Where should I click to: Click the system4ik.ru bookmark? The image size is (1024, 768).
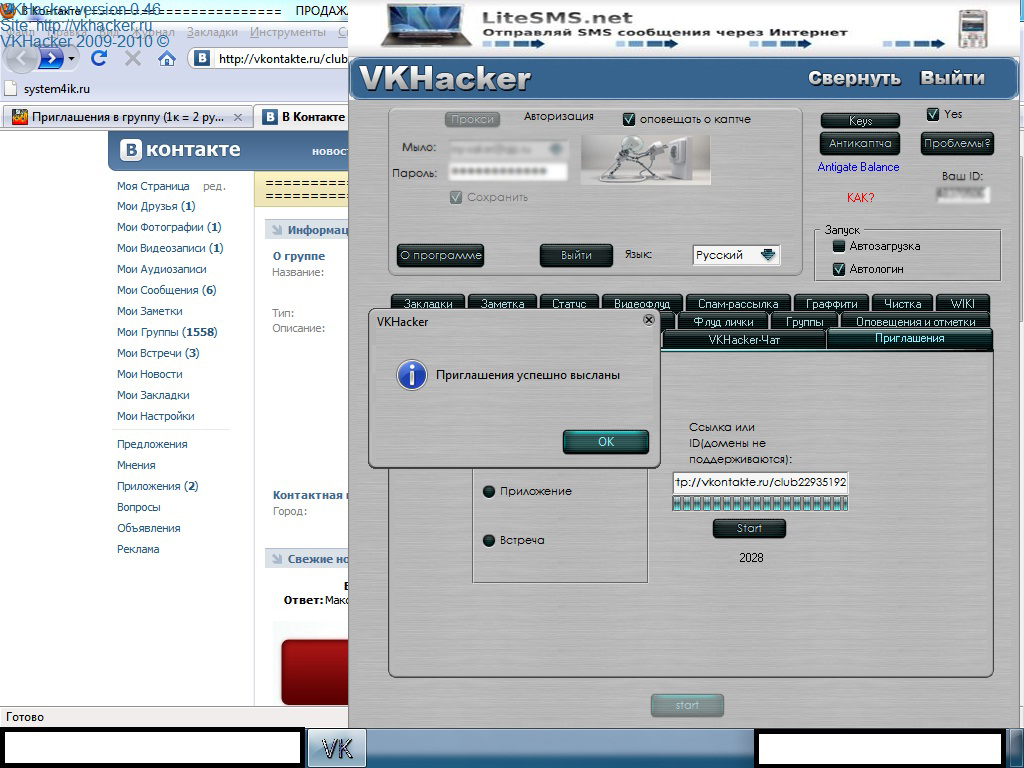coord(47,89)
